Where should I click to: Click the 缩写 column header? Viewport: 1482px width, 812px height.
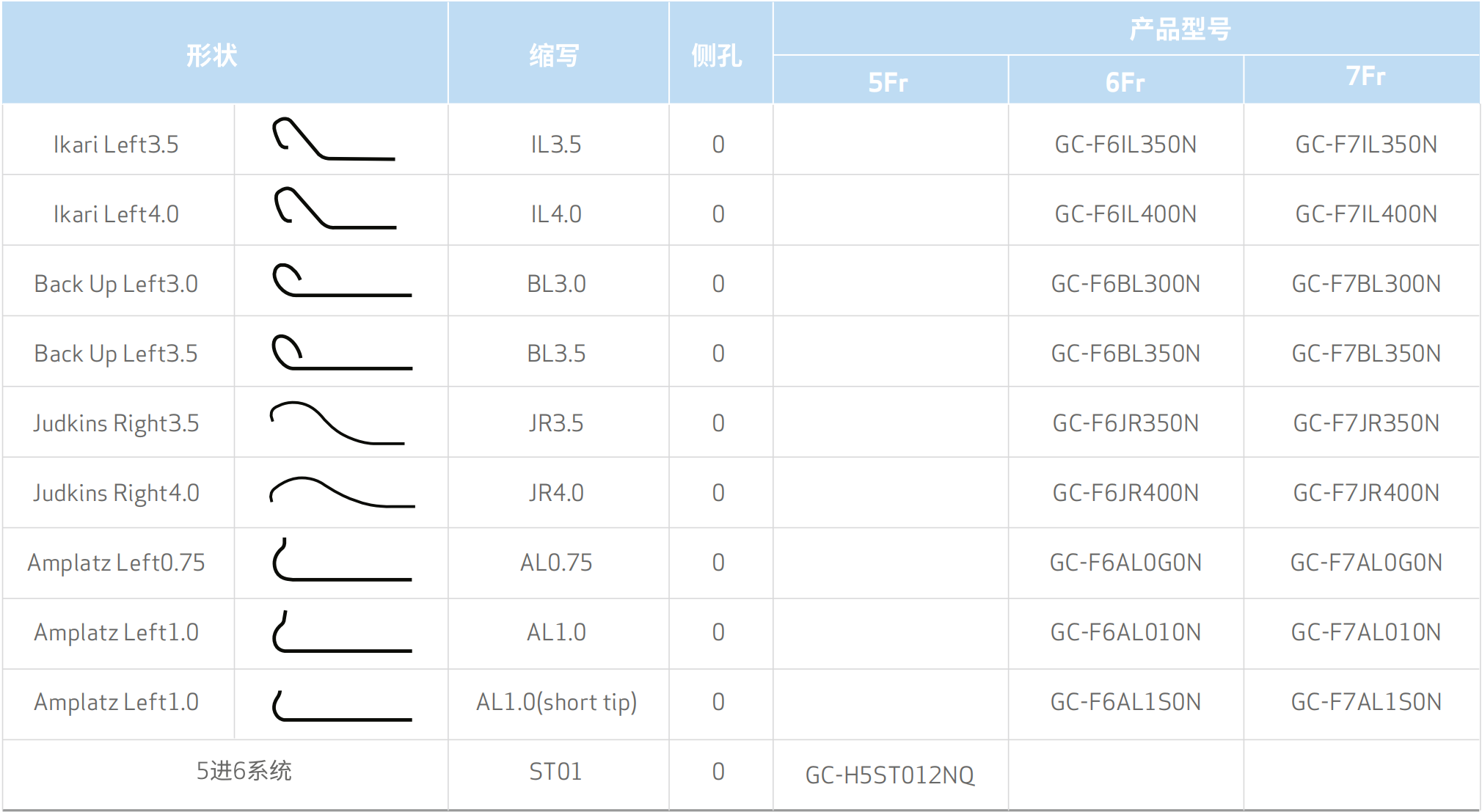555,56
